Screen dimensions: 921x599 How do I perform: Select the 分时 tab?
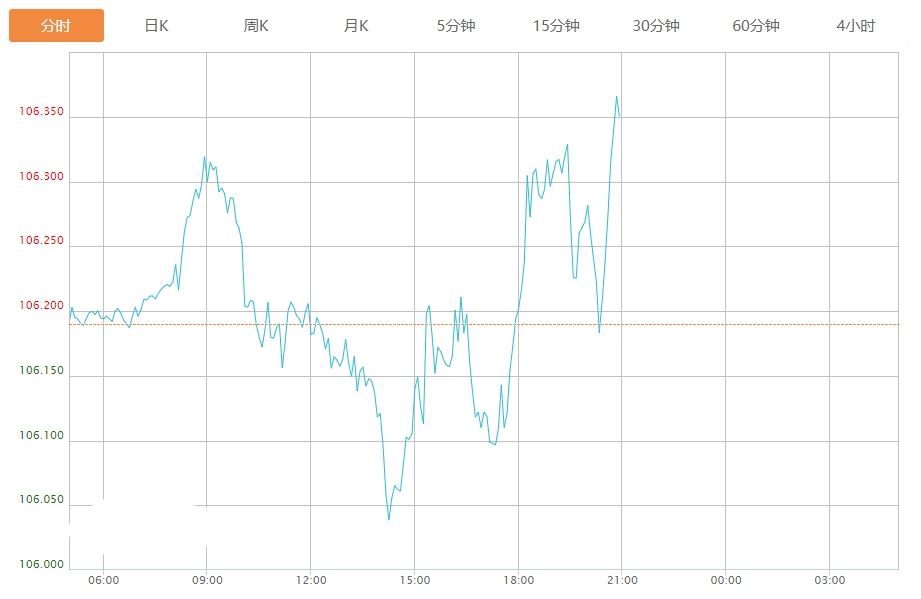(x=56, y=26)
